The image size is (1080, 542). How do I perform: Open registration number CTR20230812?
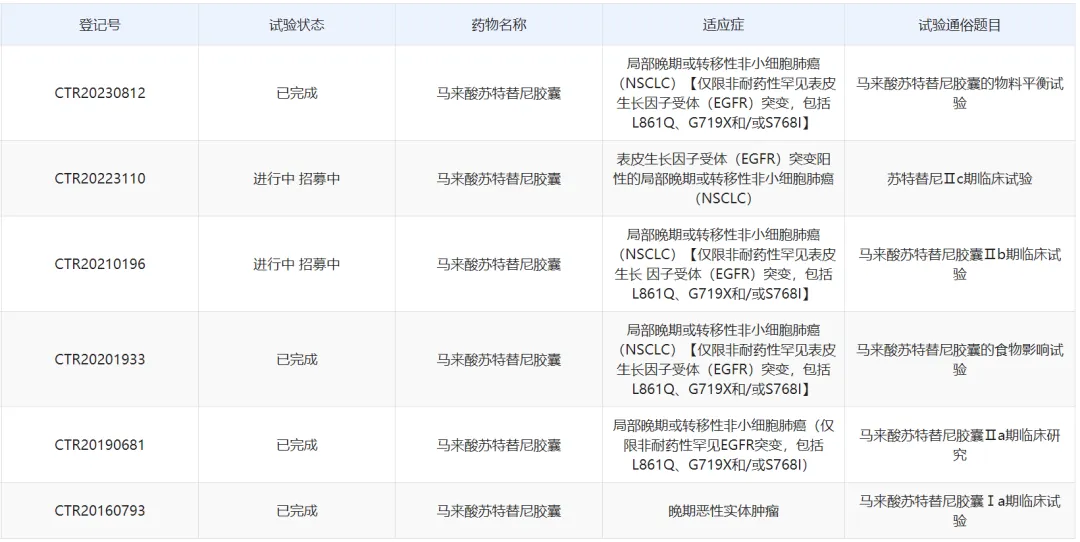tap(99, 93)
